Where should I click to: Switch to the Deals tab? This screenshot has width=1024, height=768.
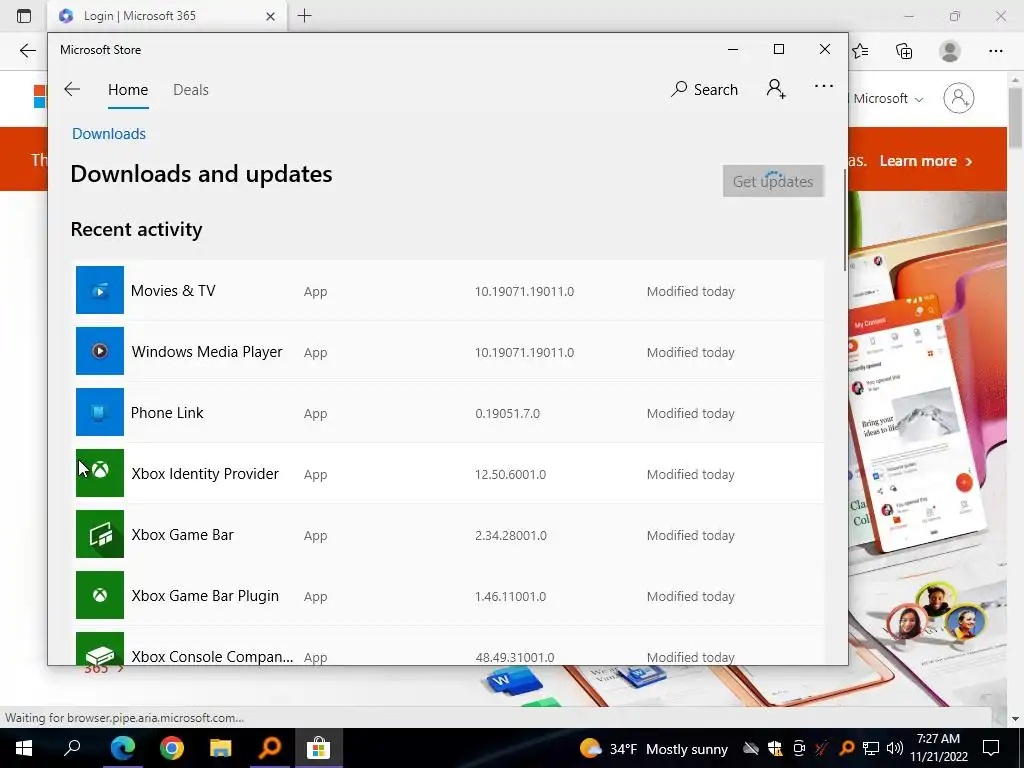[x=191, y=89]
